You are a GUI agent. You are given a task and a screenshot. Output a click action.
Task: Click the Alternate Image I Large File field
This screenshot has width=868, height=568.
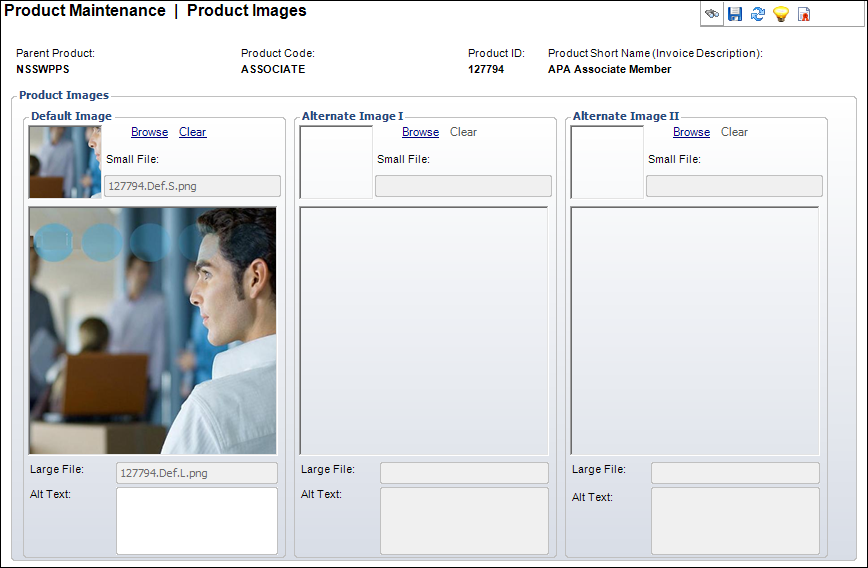(x=464, y=473)
